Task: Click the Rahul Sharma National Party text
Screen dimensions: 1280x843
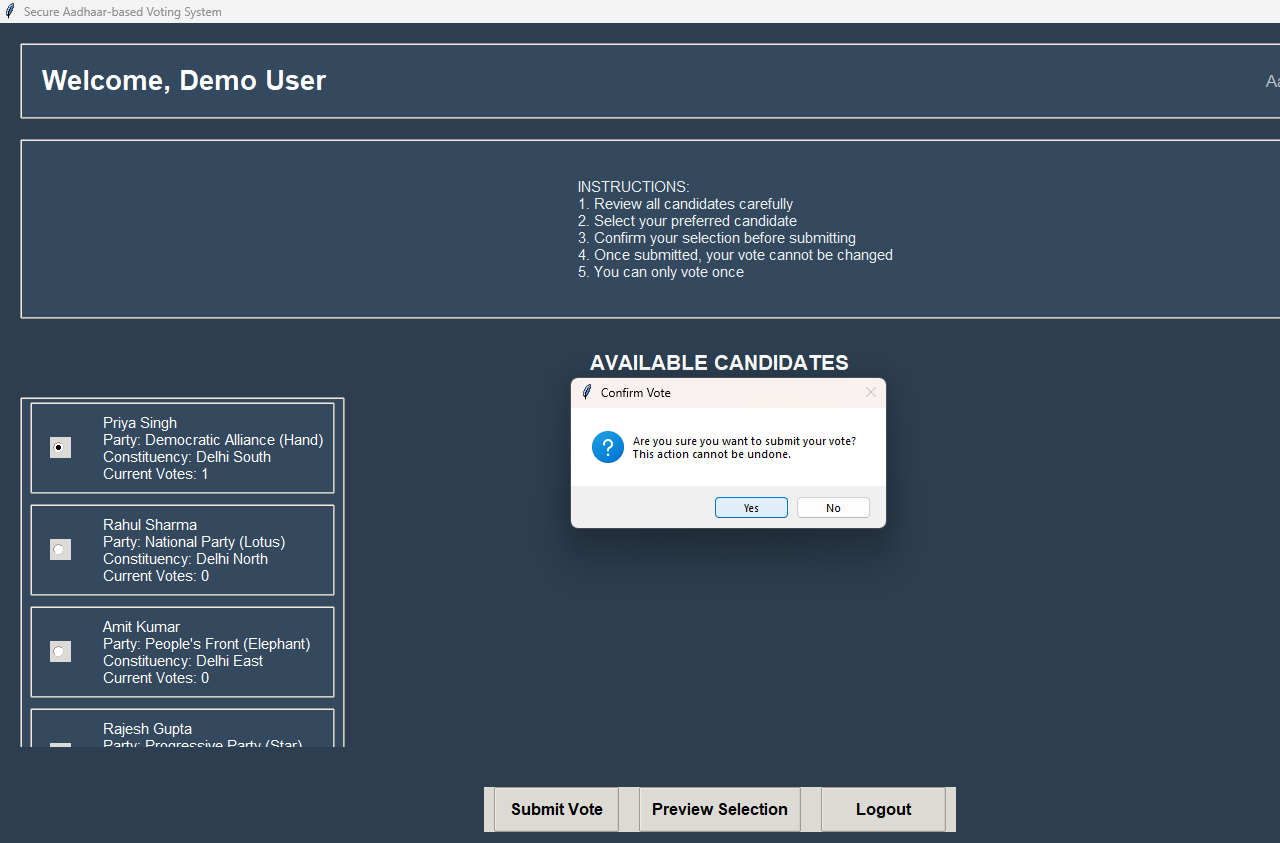Action: 194,542
